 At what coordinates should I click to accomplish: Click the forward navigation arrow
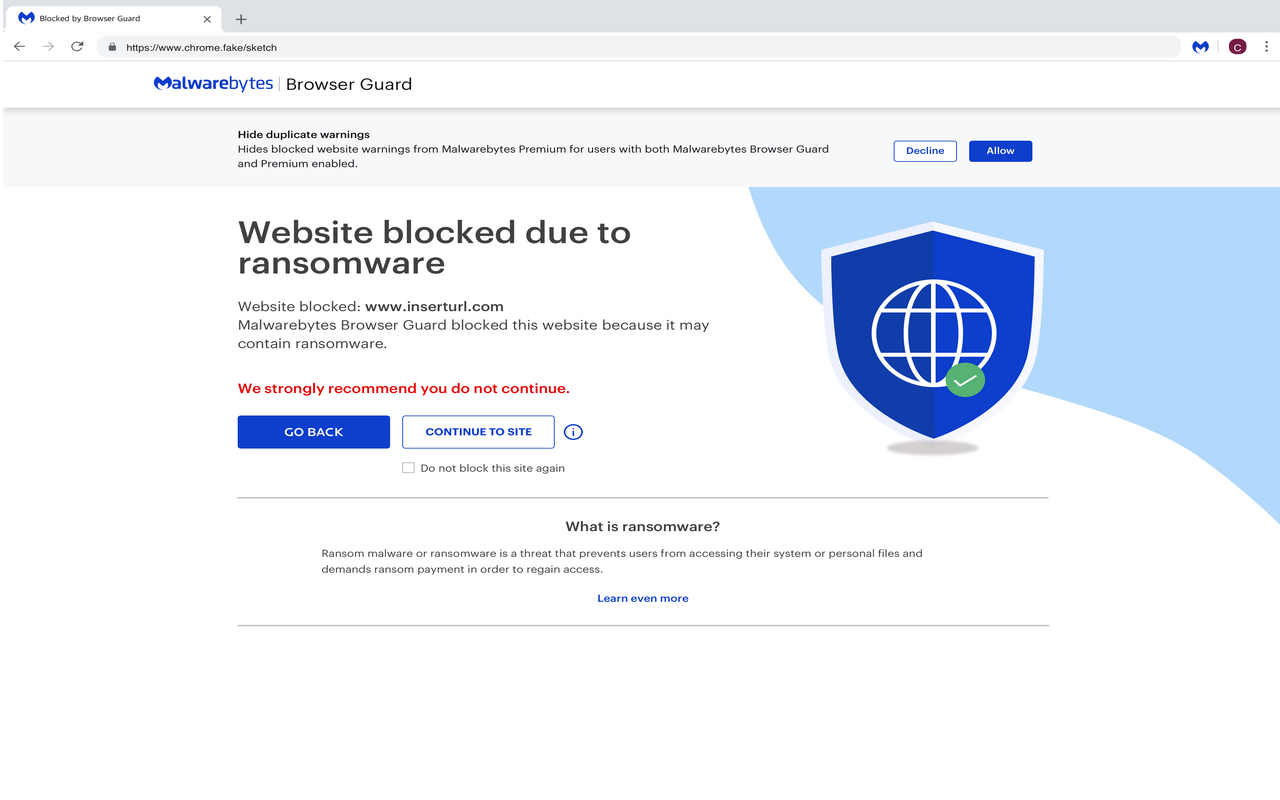click(x=48, y=46)
